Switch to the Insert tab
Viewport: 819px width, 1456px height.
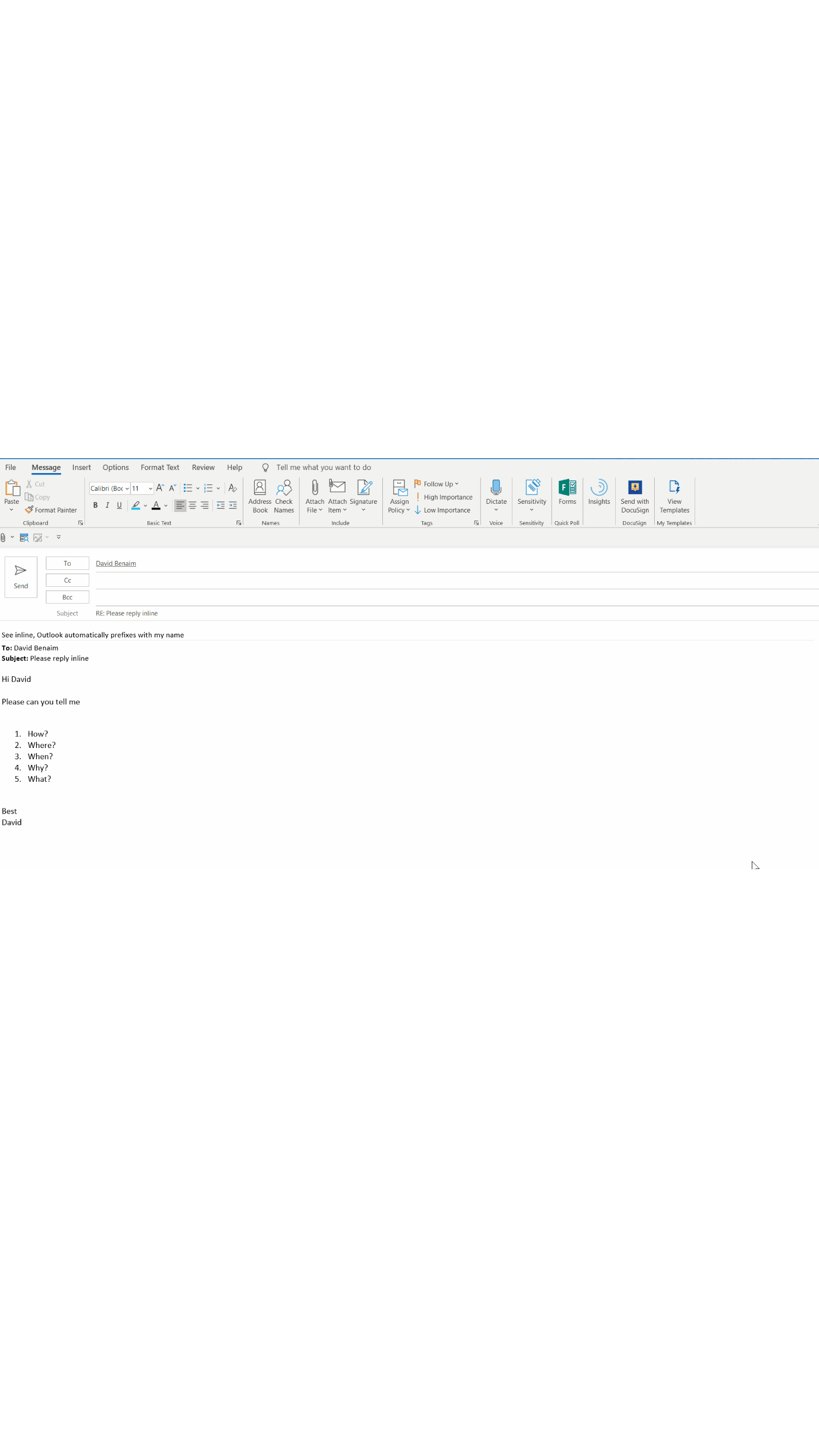81,467
